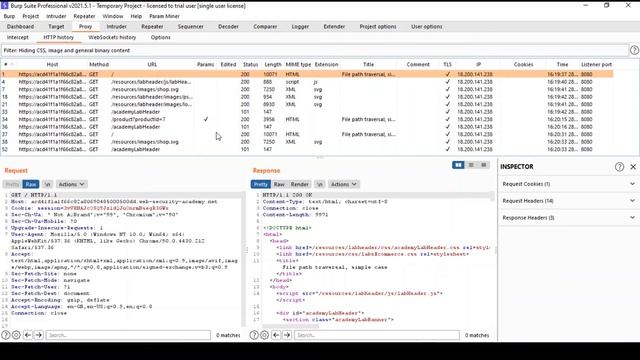Click the filter bar hiding CSS and image content

[x=314, y=51]
